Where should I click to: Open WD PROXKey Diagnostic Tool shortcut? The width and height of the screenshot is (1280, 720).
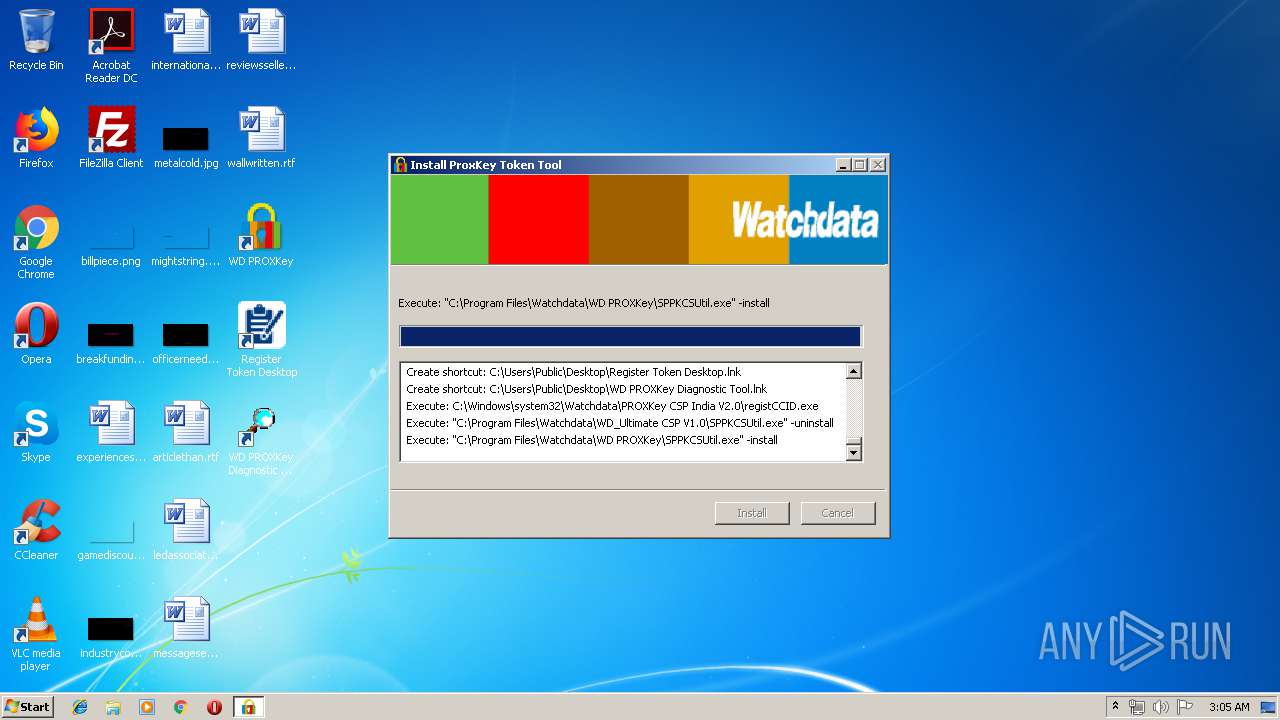261,438
